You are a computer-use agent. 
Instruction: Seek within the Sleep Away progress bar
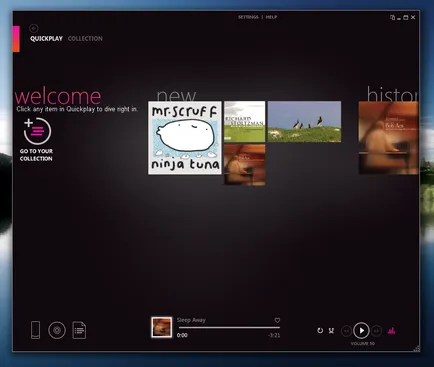pyautogui.click(x=229, y=328)
